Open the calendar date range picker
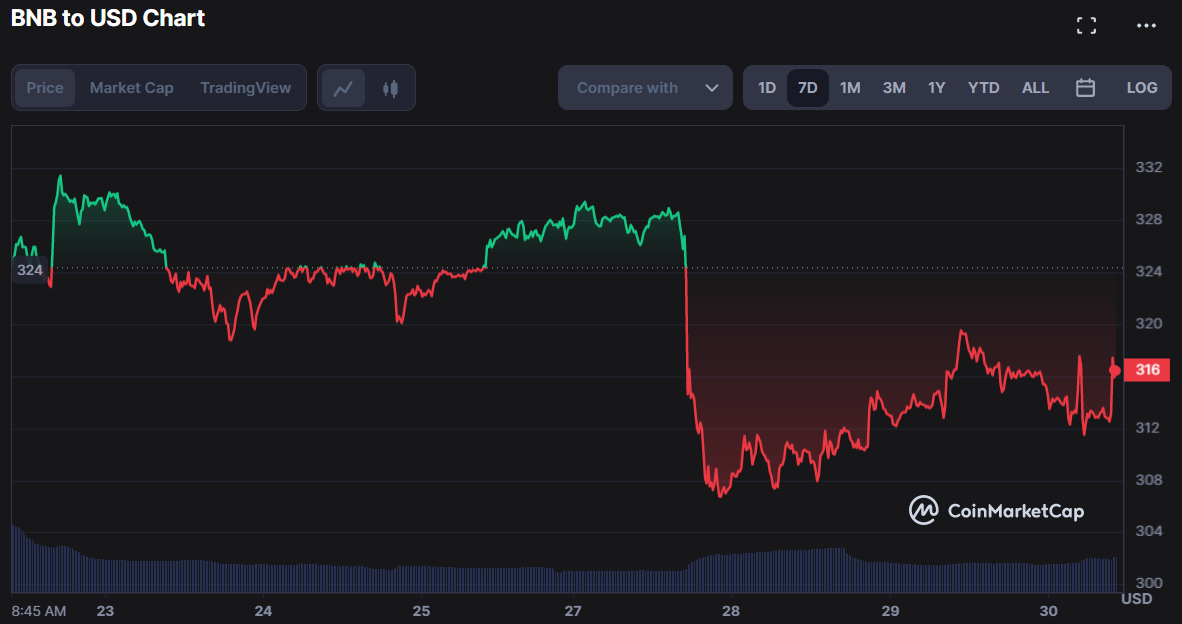The height and width of the screenshot is (624, 1182). pyautogui.click(x=1086, y=87)
